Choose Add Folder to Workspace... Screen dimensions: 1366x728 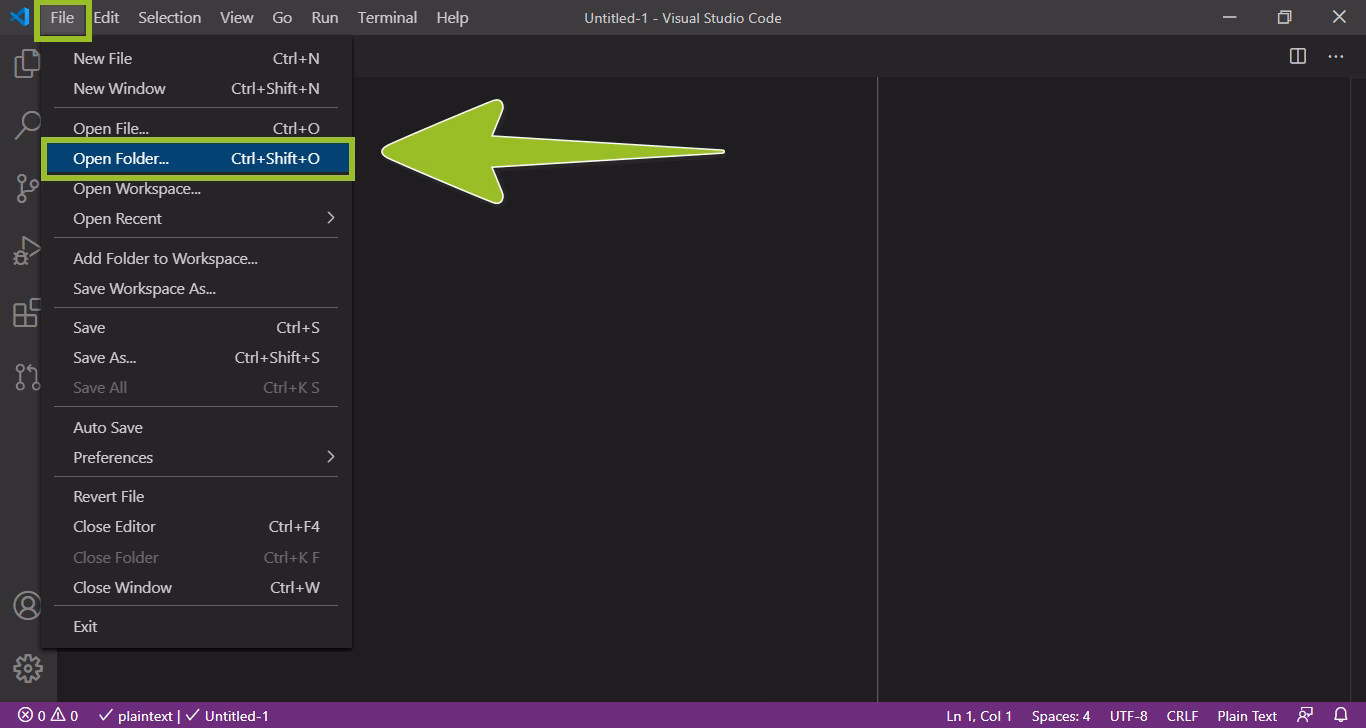(196, 258)
